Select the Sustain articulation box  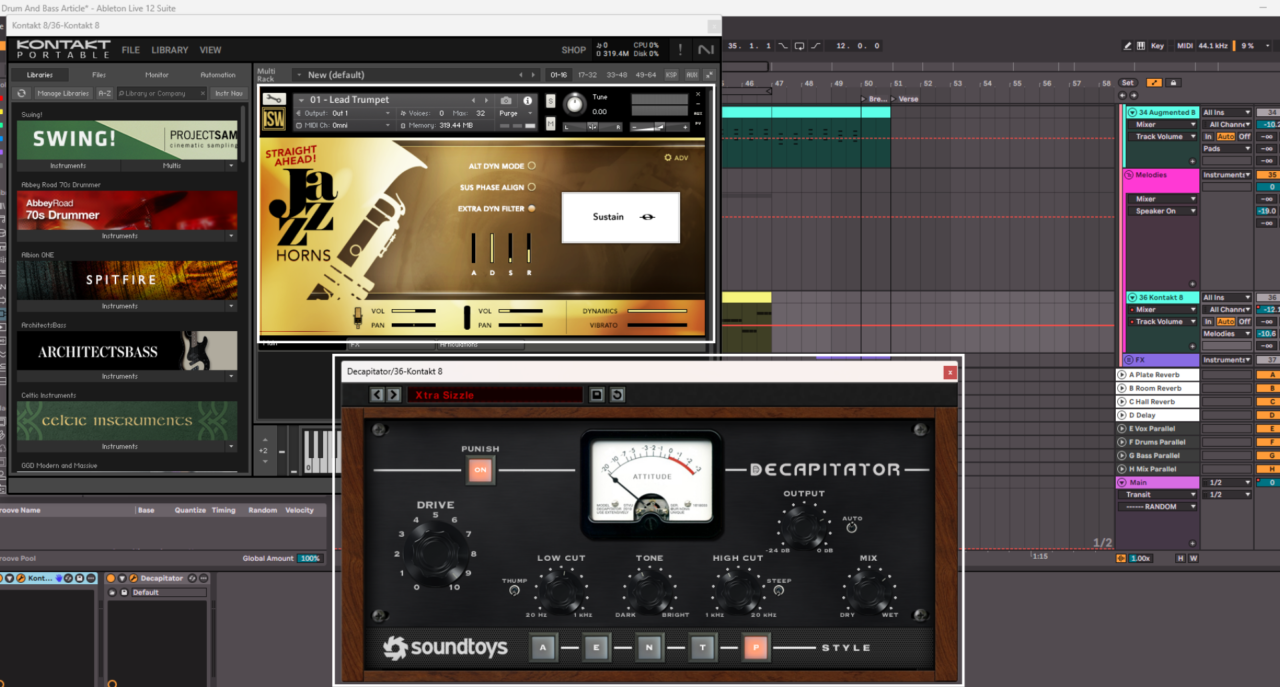(621, 217)
